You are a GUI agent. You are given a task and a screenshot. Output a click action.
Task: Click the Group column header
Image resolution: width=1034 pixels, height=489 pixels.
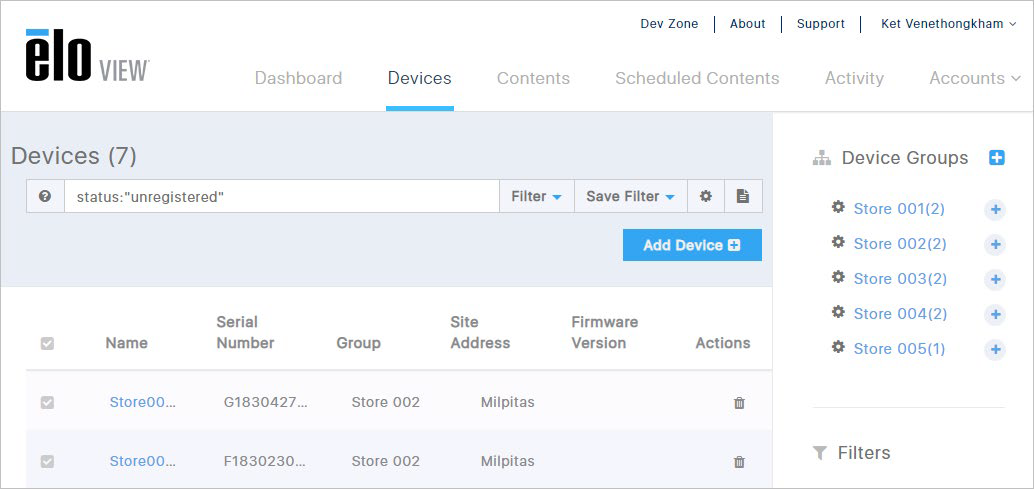pos(358,343)
